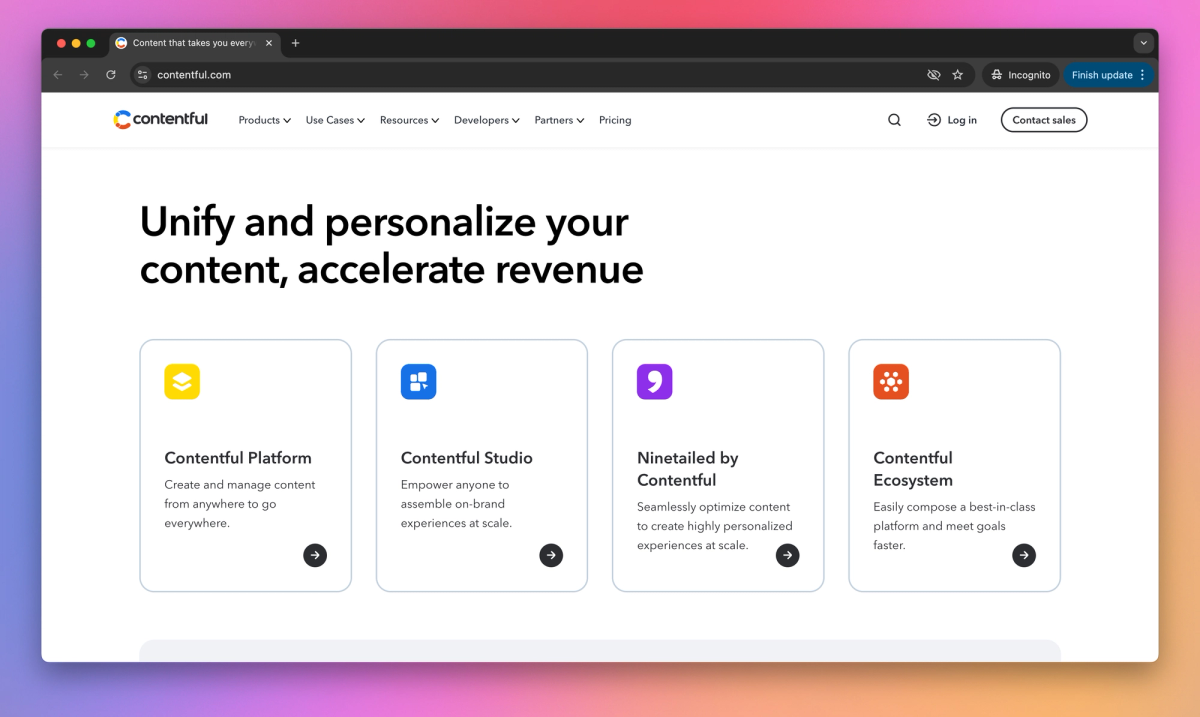Go back with the browser back arrow
Viewport: 1200px width, 717px height.
[58, 75]
